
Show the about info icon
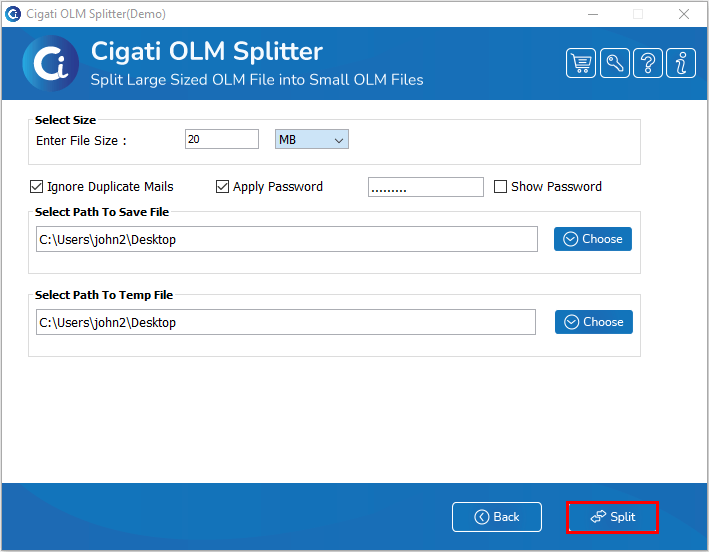tap(681, 63)
